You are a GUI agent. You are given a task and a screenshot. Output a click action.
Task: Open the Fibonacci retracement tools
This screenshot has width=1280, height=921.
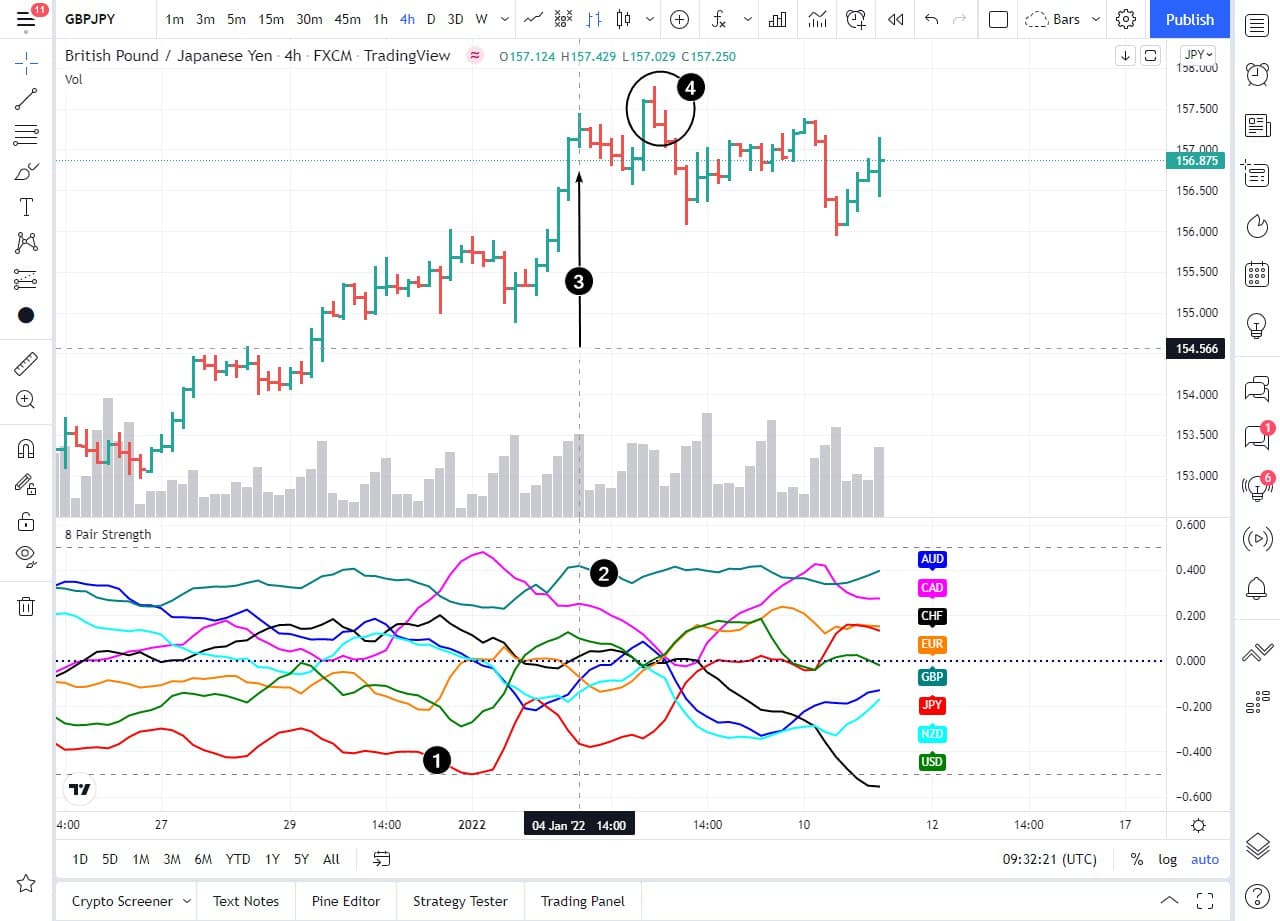coord(26,135)
